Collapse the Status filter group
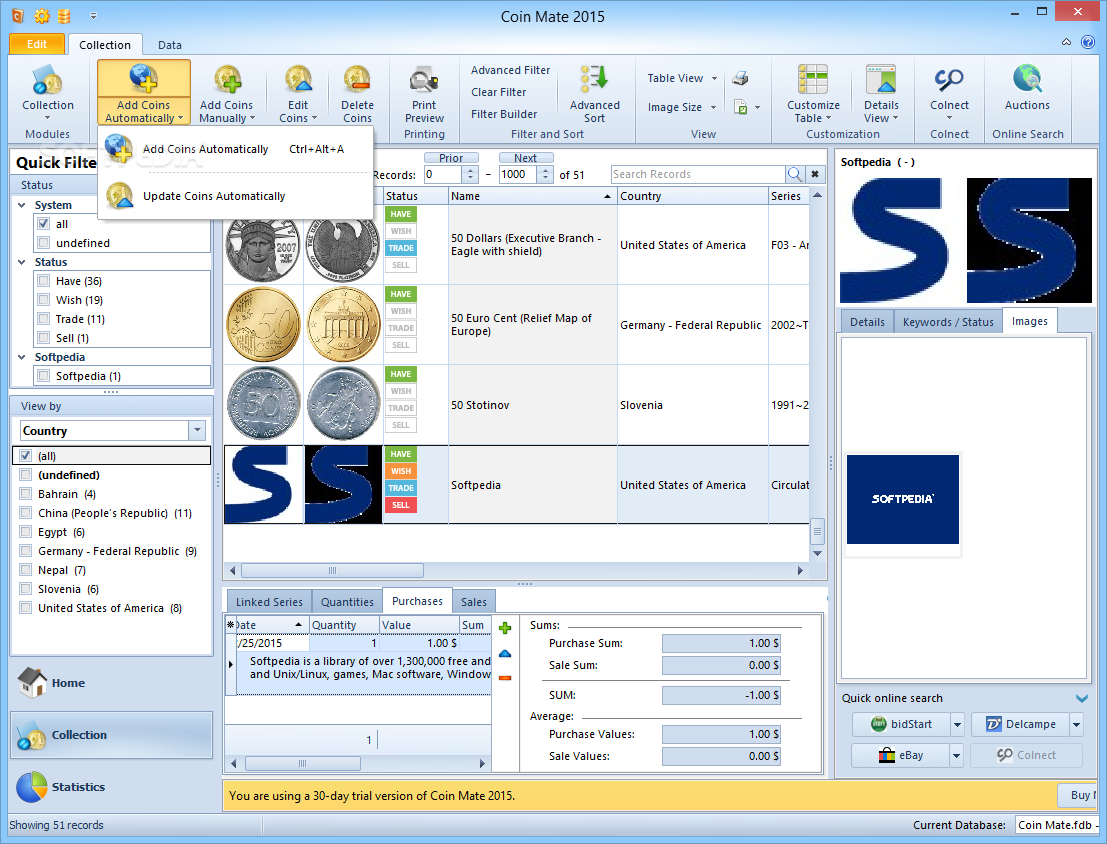Viewport: 1107px width, 844px height. [x=21, y=262]
